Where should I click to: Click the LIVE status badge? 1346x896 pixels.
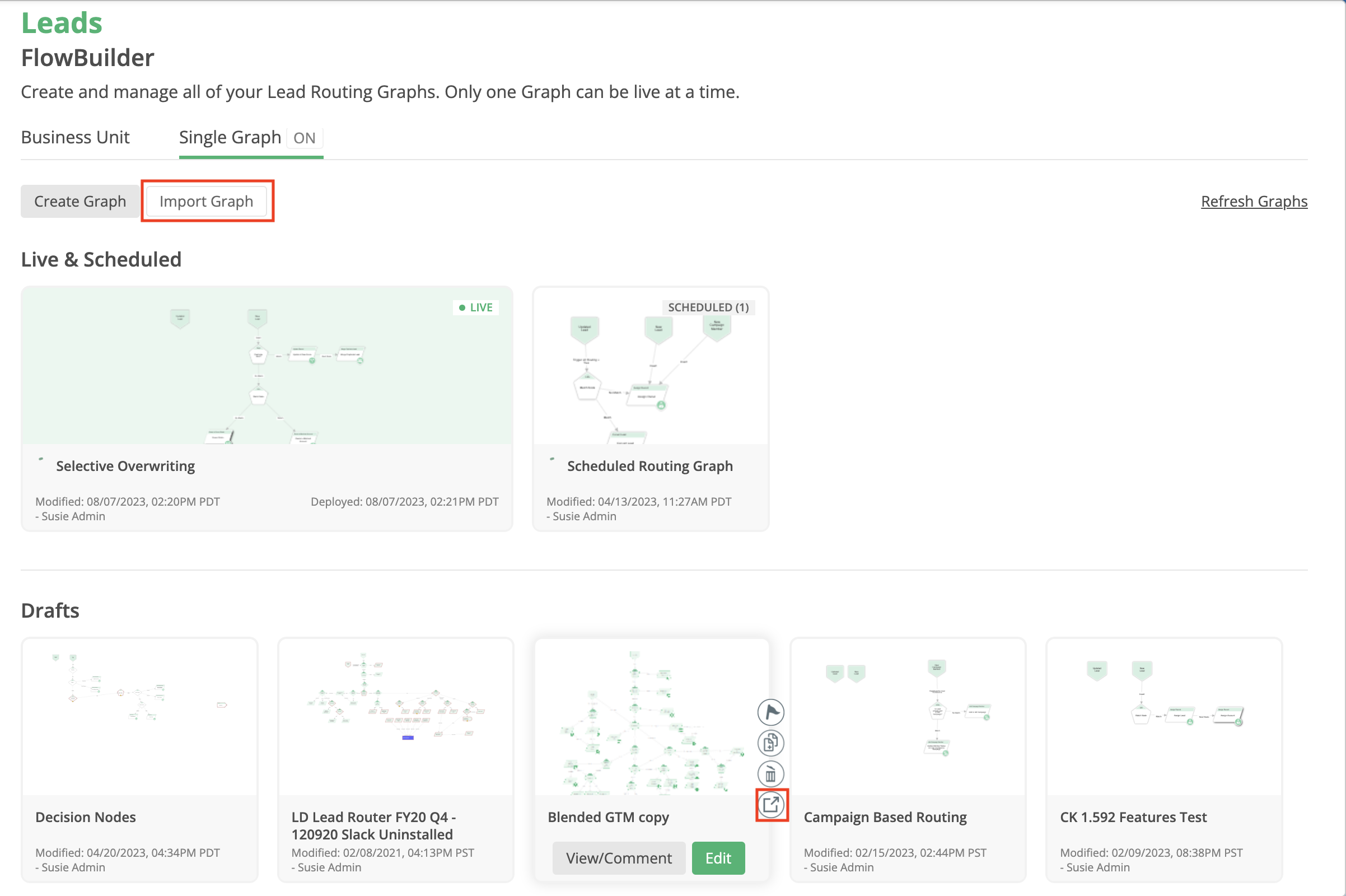(x=476, y=307)
